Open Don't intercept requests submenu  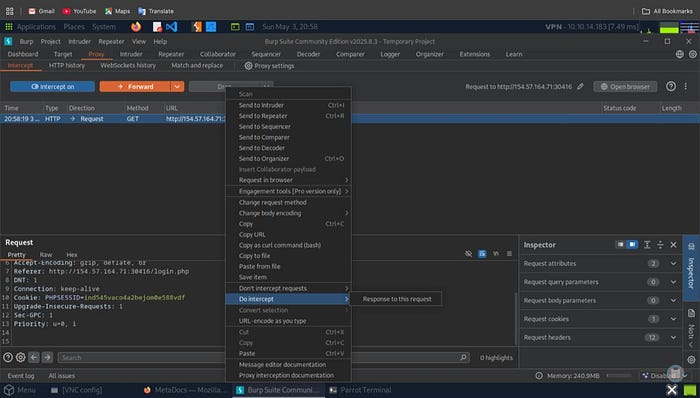click(288, 288)
